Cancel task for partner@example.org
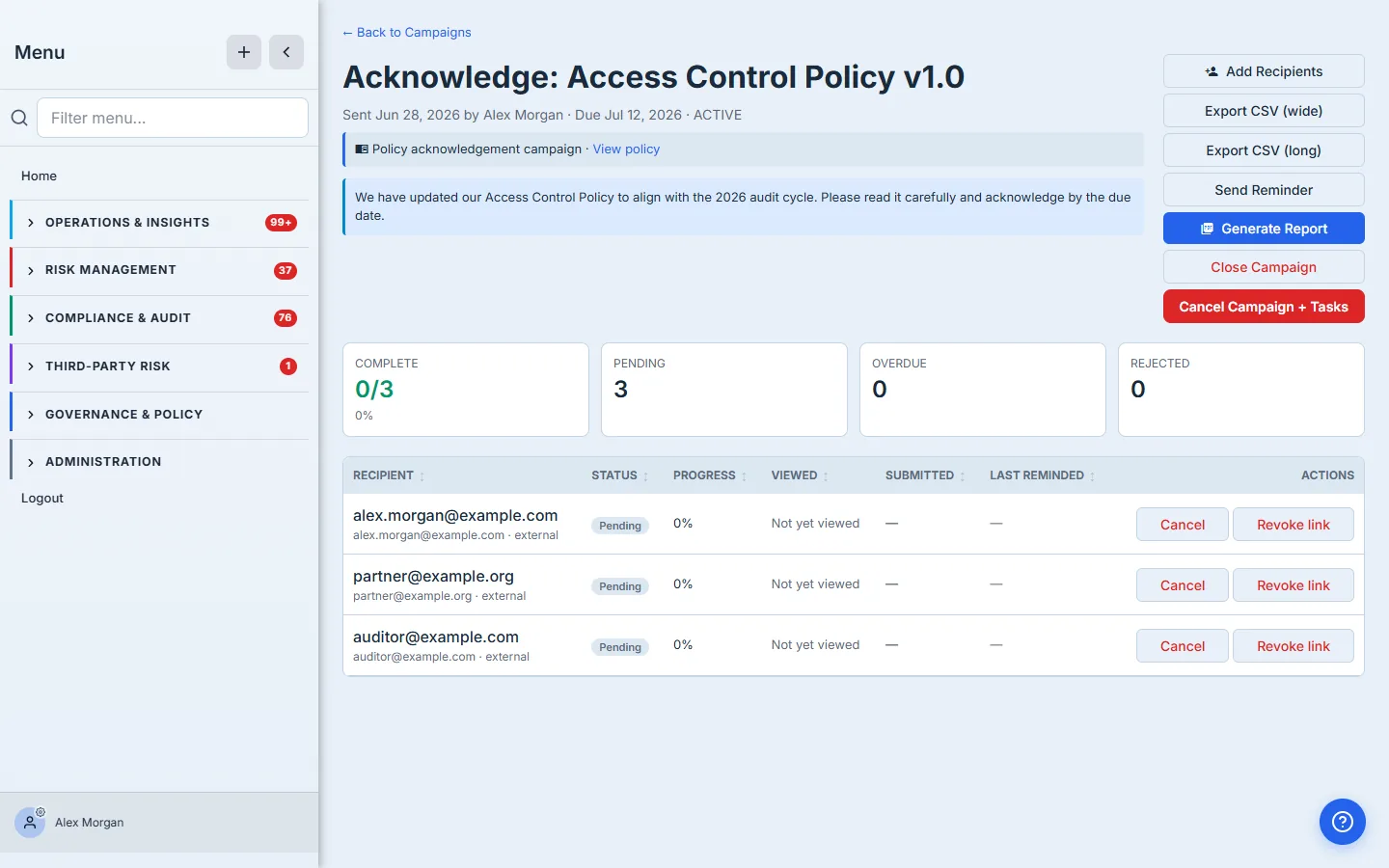 point(1183,585)
